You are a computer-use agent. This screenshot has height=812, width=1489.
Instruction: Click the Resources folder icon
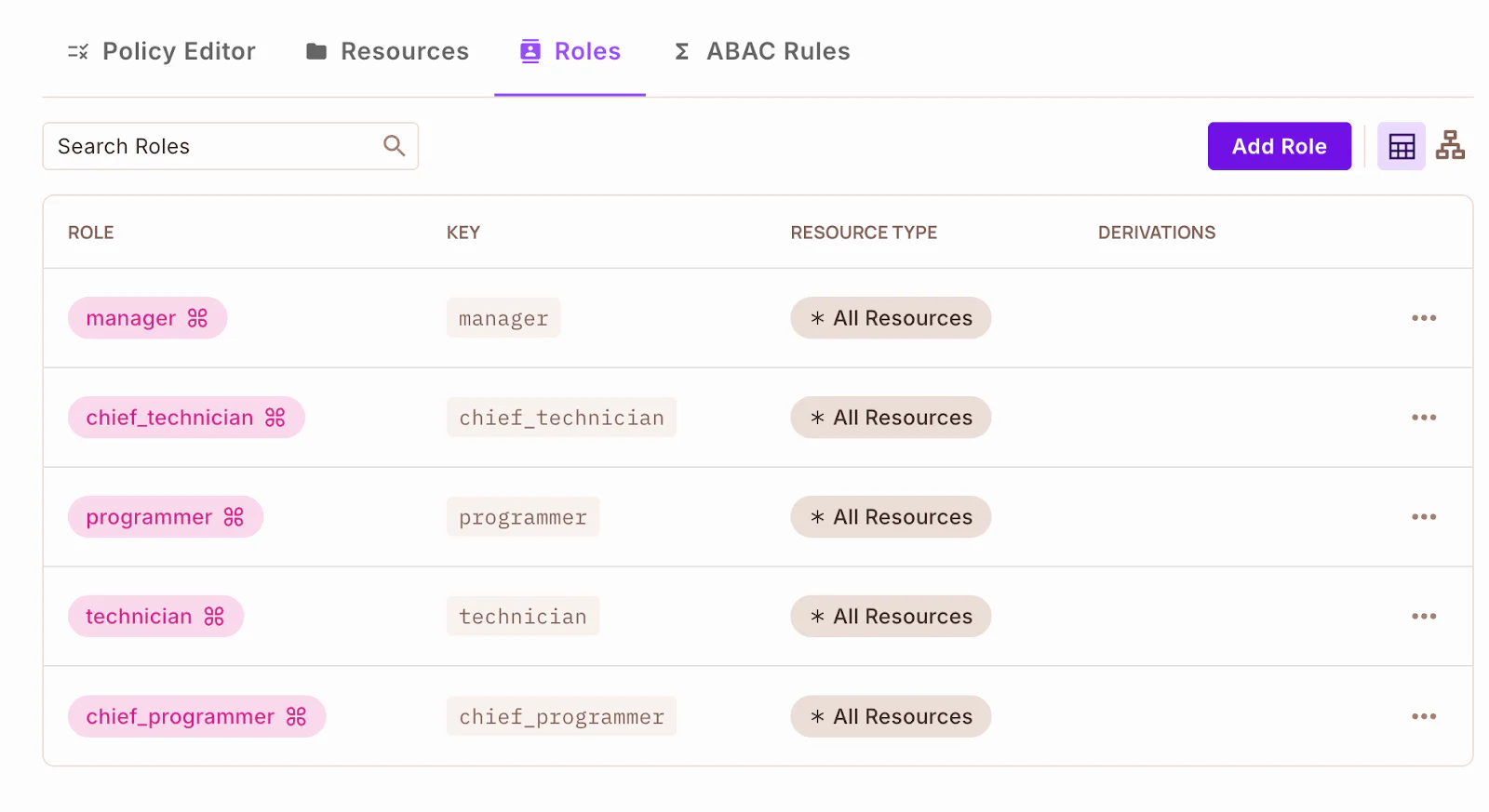316,51
